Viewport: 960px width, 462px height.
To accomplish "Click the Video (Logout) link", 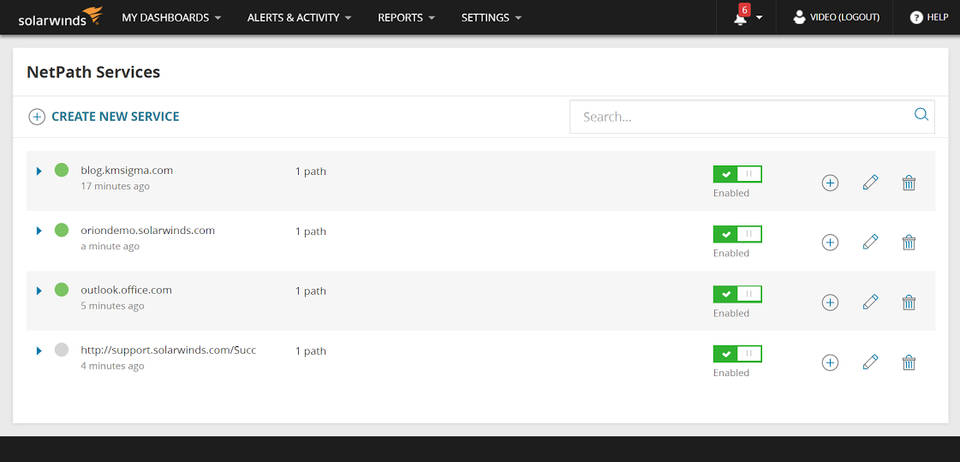I will pyautogui.click(x=839, y=18).
